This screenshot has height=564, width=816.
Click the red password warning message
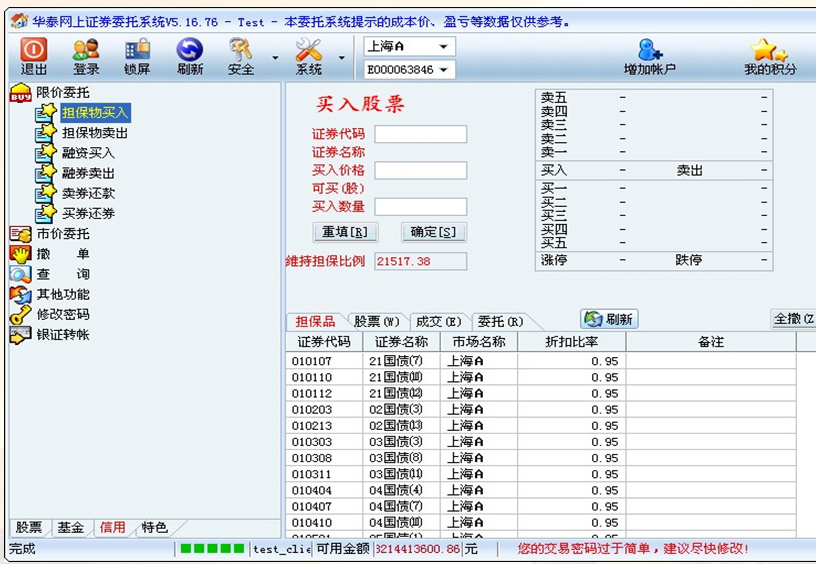633,548
